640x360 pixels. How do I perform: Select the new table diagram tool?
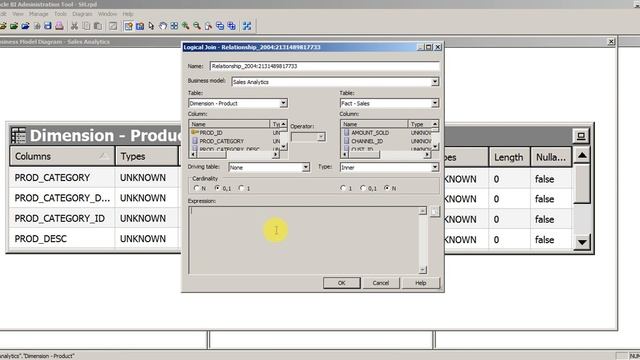(128, 26)
